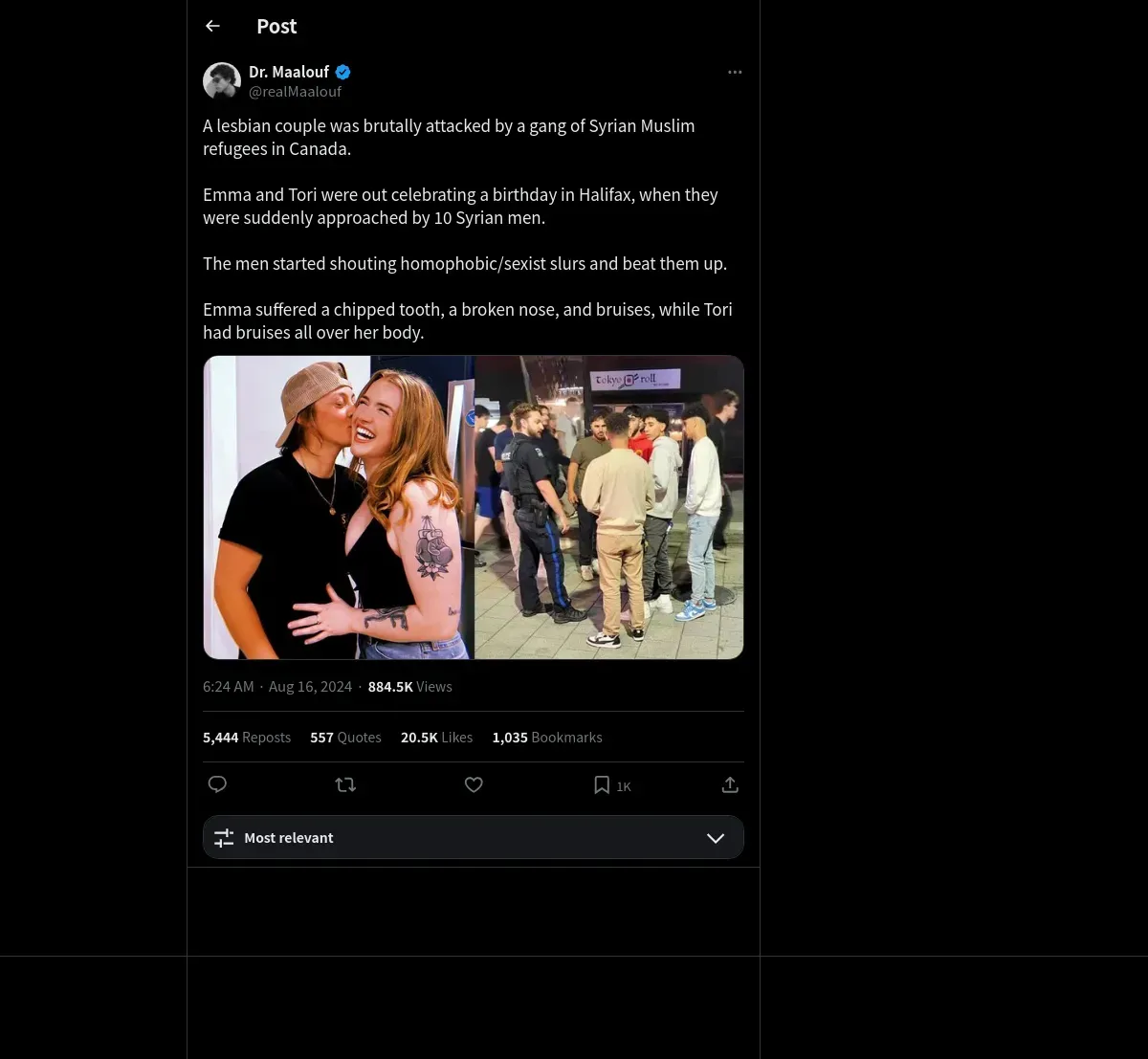Click the Aug 16, 2024 timestamp
Screen dimensions: 1148x1059
point(310,687)
